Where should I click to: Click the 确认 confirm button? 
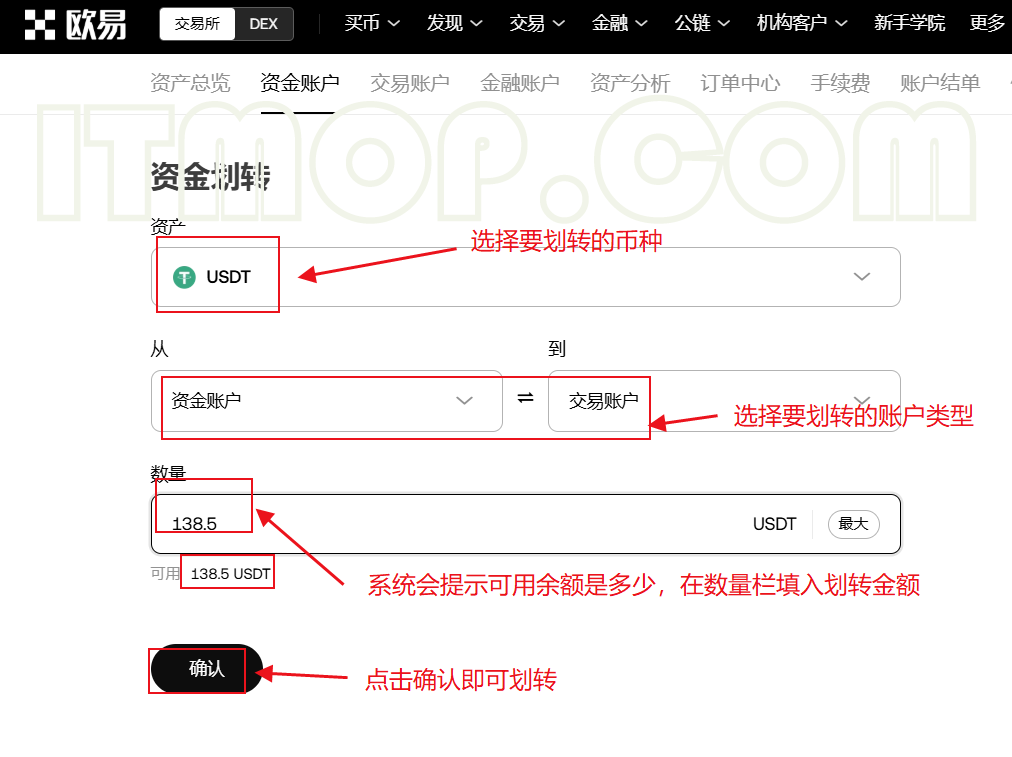[x=206, y=669]
